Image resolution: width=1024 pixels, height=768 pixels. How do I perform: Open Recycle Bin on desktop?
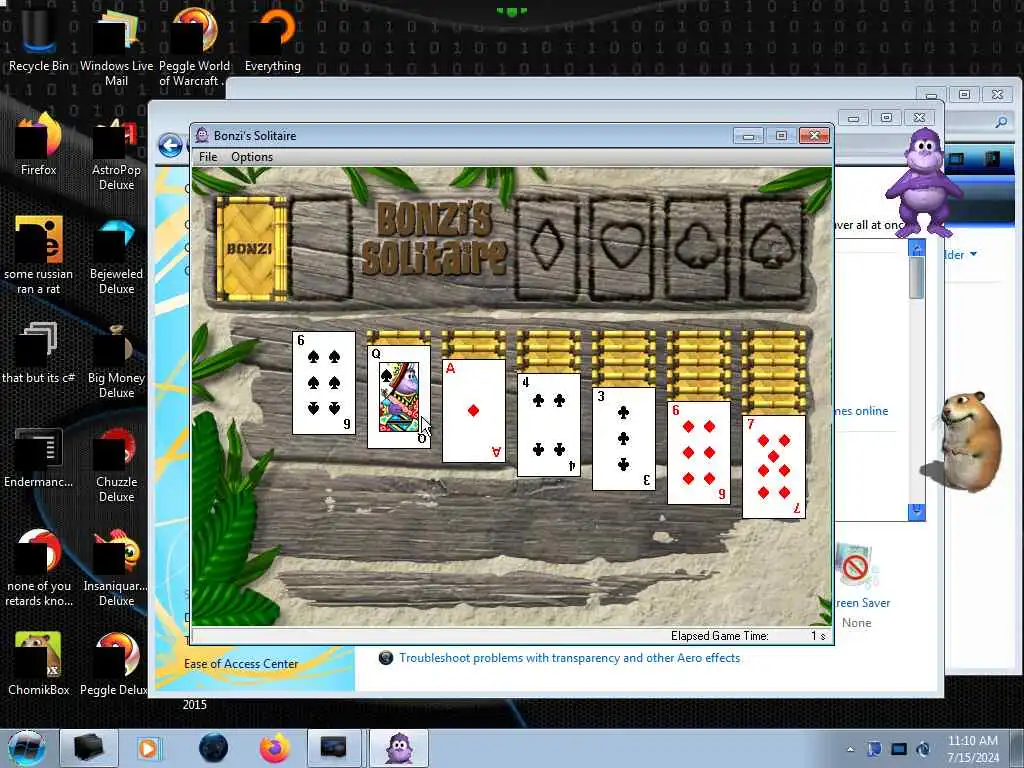point(38,39)
